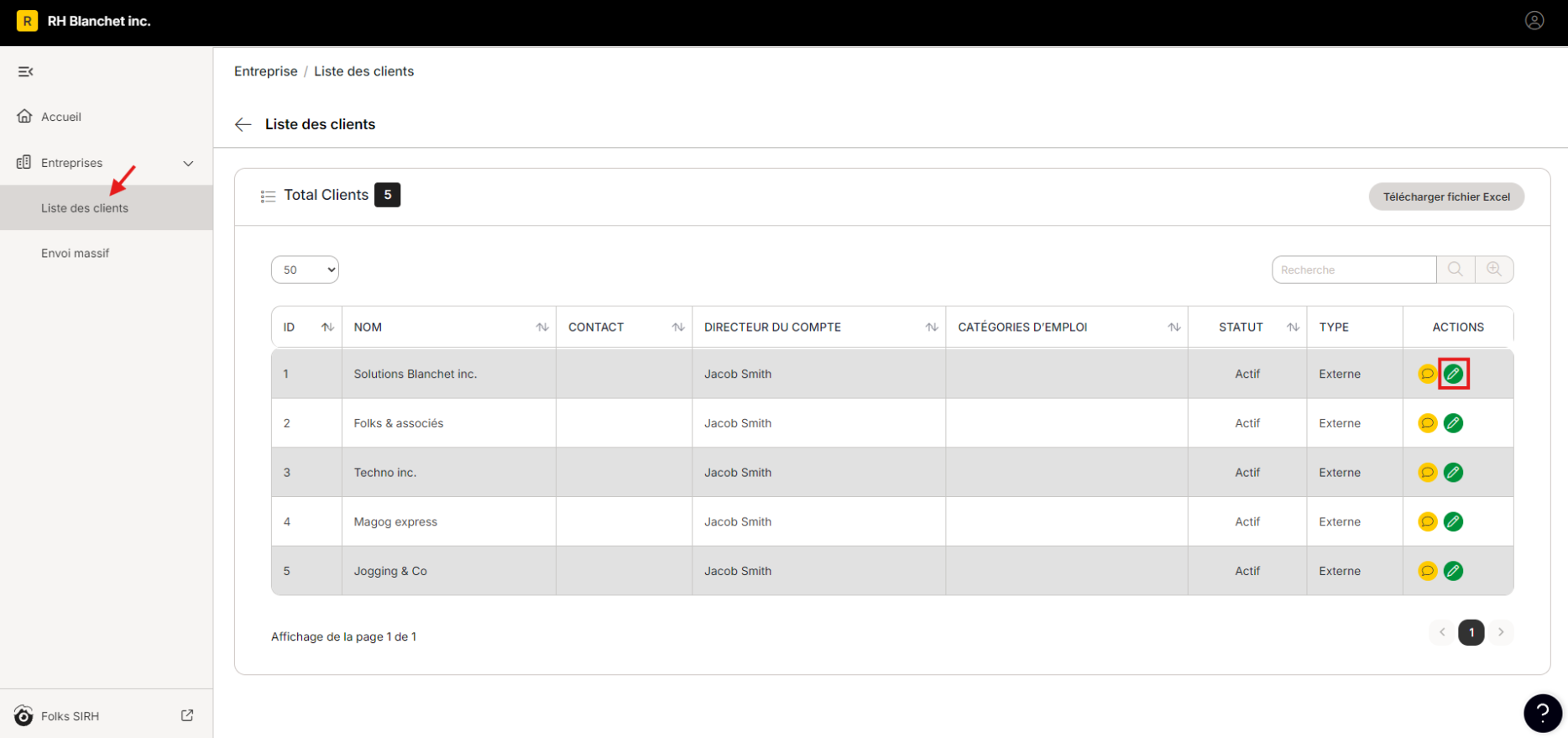Click the Total Clients list icon
This screenshot has height=738, width=1568.
tap(268, 196)
